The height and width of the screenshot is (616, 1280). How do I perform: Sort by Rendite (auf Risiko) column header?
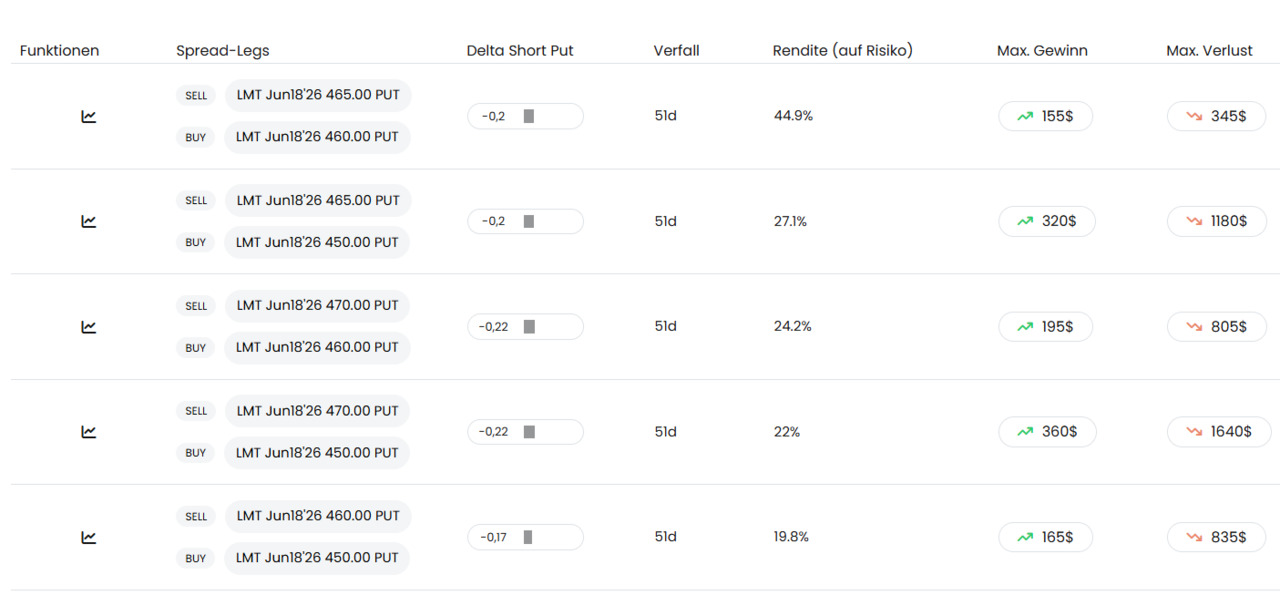click(x=842, y=50)
